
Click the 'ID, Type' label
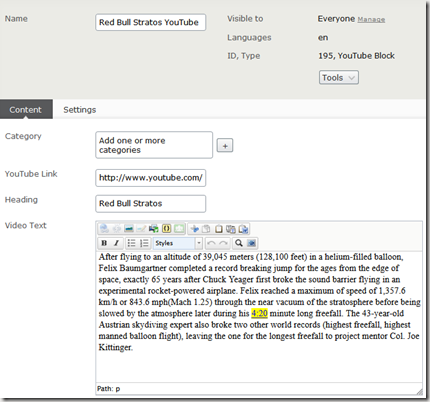tap(244, 56)
